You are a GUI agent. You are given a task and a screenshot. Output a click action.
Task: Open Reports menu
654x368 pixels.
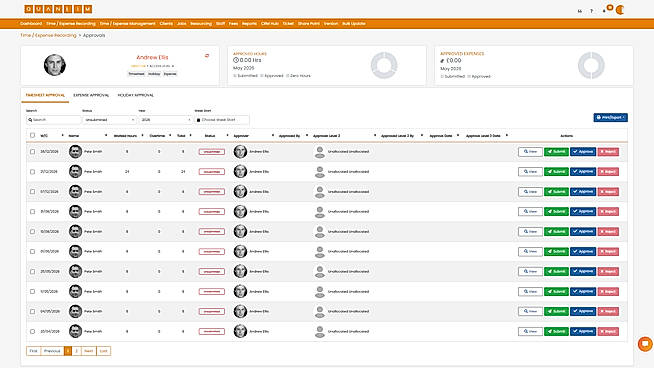(x=249, y=24)
